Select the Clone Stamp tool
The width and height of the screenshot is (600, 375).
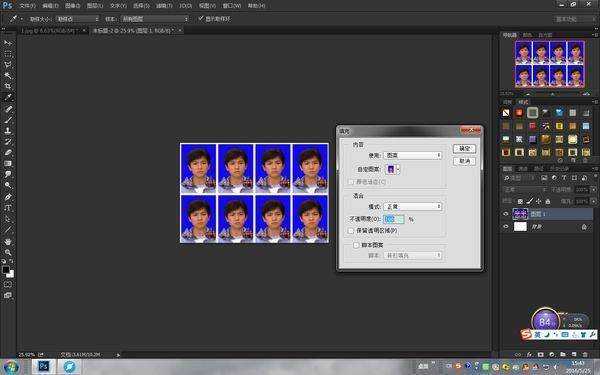tap(8, 130)
